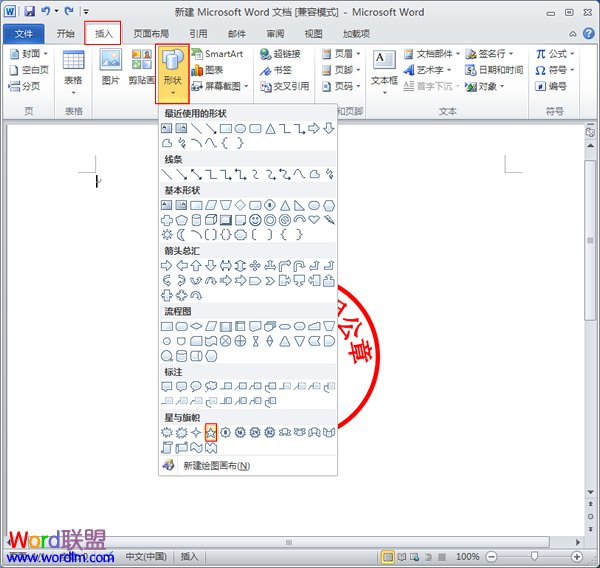Choose the heart shape in Basic Shapes
The image size is (600, 568).
pos(314,220)
